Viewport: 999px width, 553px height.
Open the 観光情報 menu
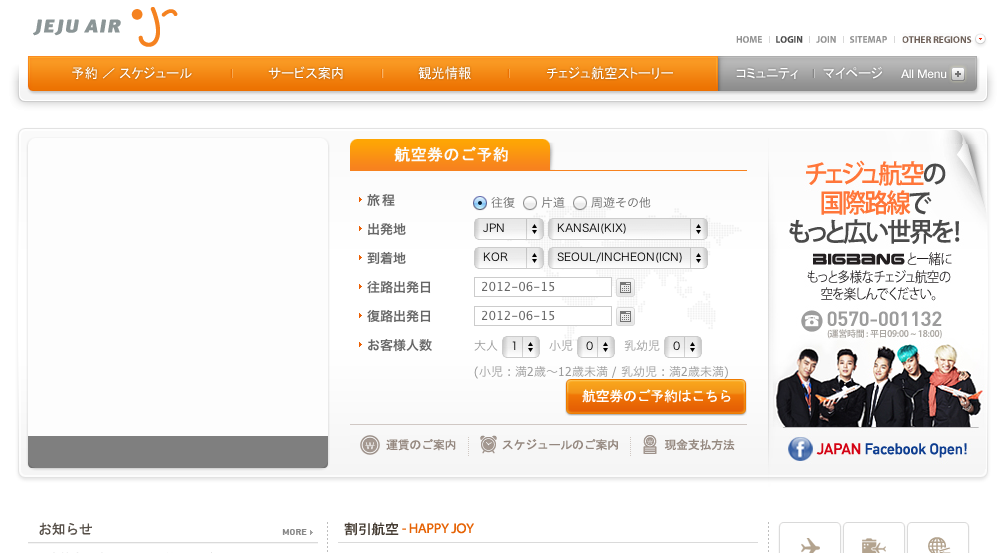[x=445, y=73]
